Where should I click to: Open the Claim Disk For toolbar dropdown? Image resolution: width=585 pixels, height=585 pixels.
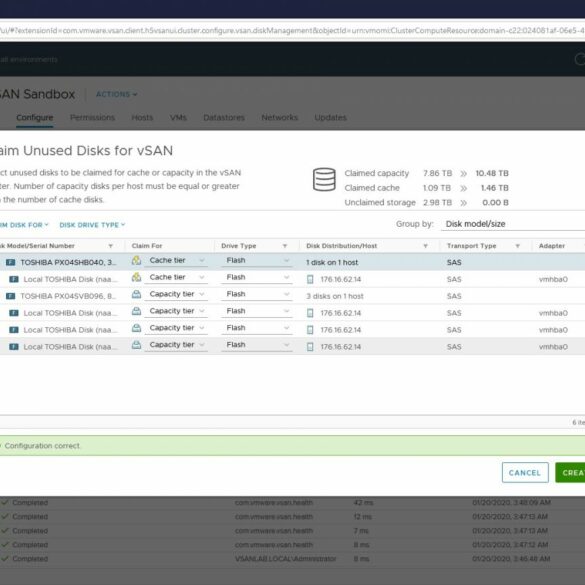[24, 225]
